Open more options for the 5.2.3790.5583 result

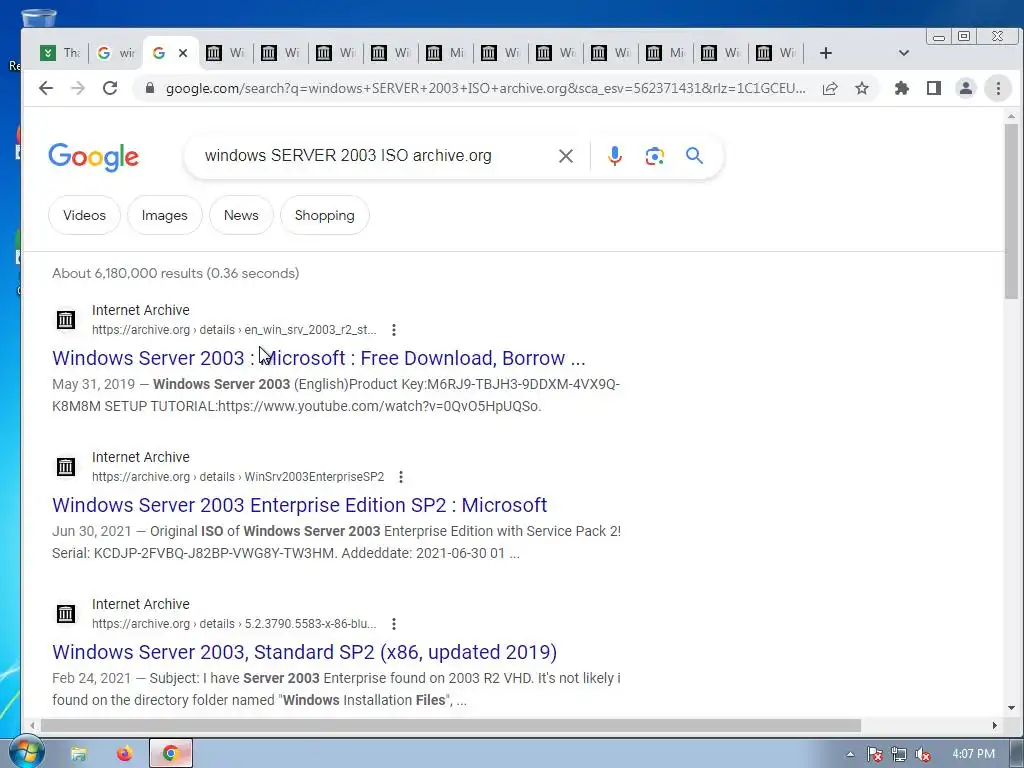(394, 624)
